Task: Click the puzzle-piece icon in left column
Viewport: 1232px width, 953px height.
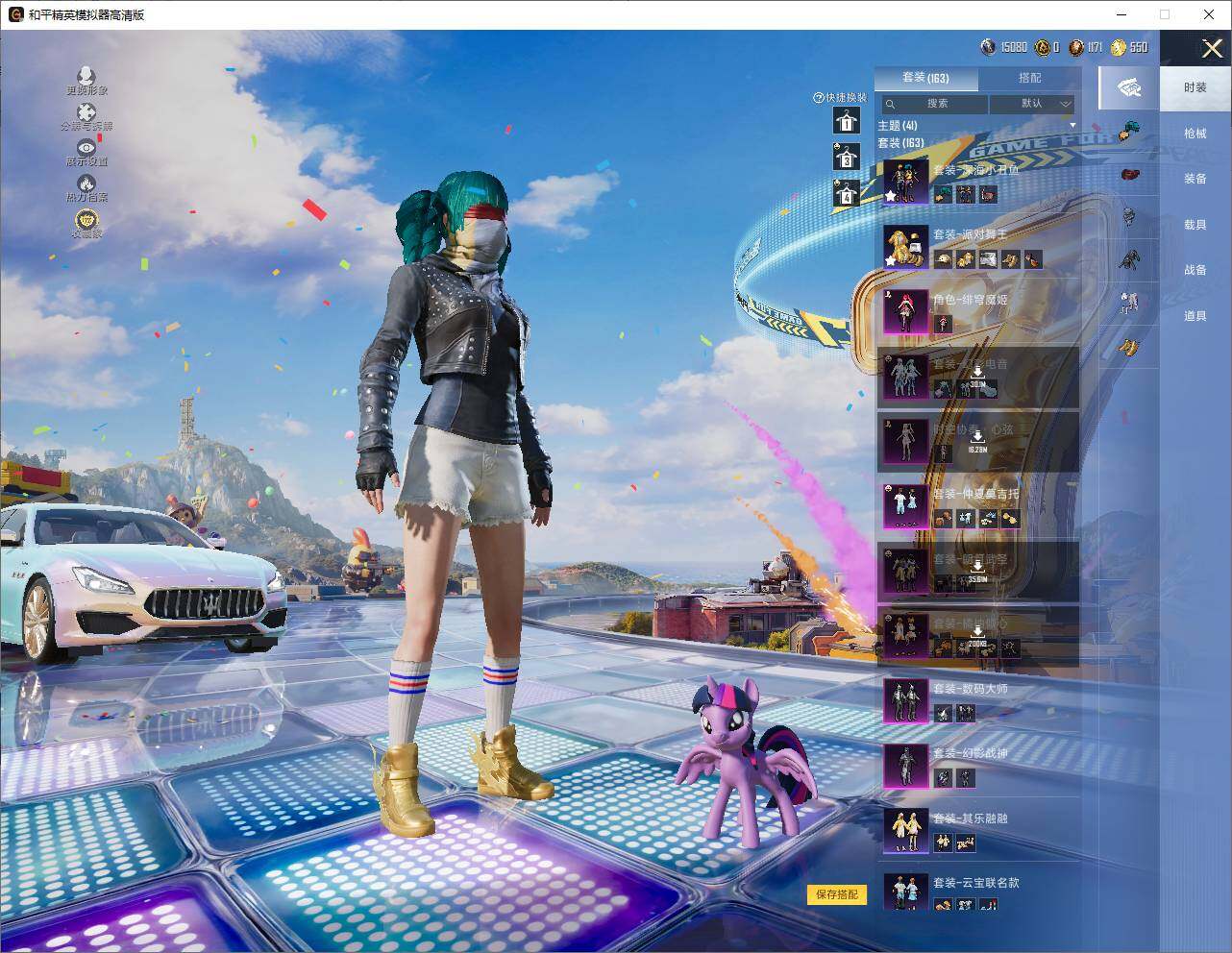Action: pos(86,112)
